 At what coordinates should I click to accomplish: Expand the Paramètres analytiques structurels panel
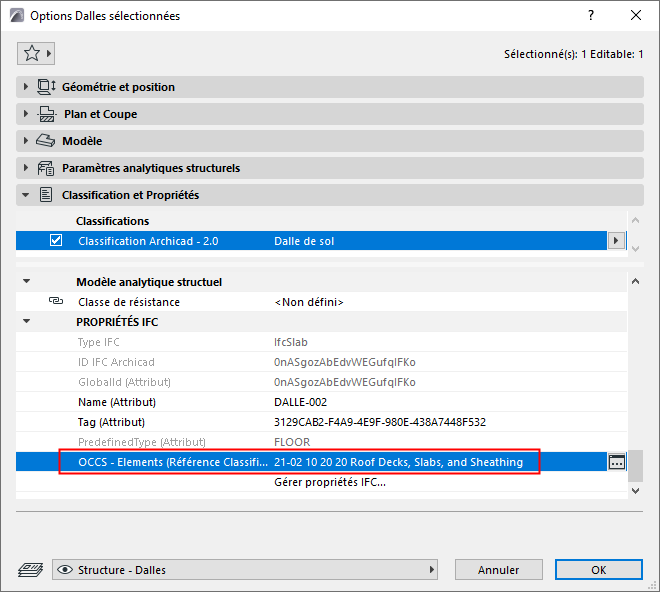tap(26, 168)
